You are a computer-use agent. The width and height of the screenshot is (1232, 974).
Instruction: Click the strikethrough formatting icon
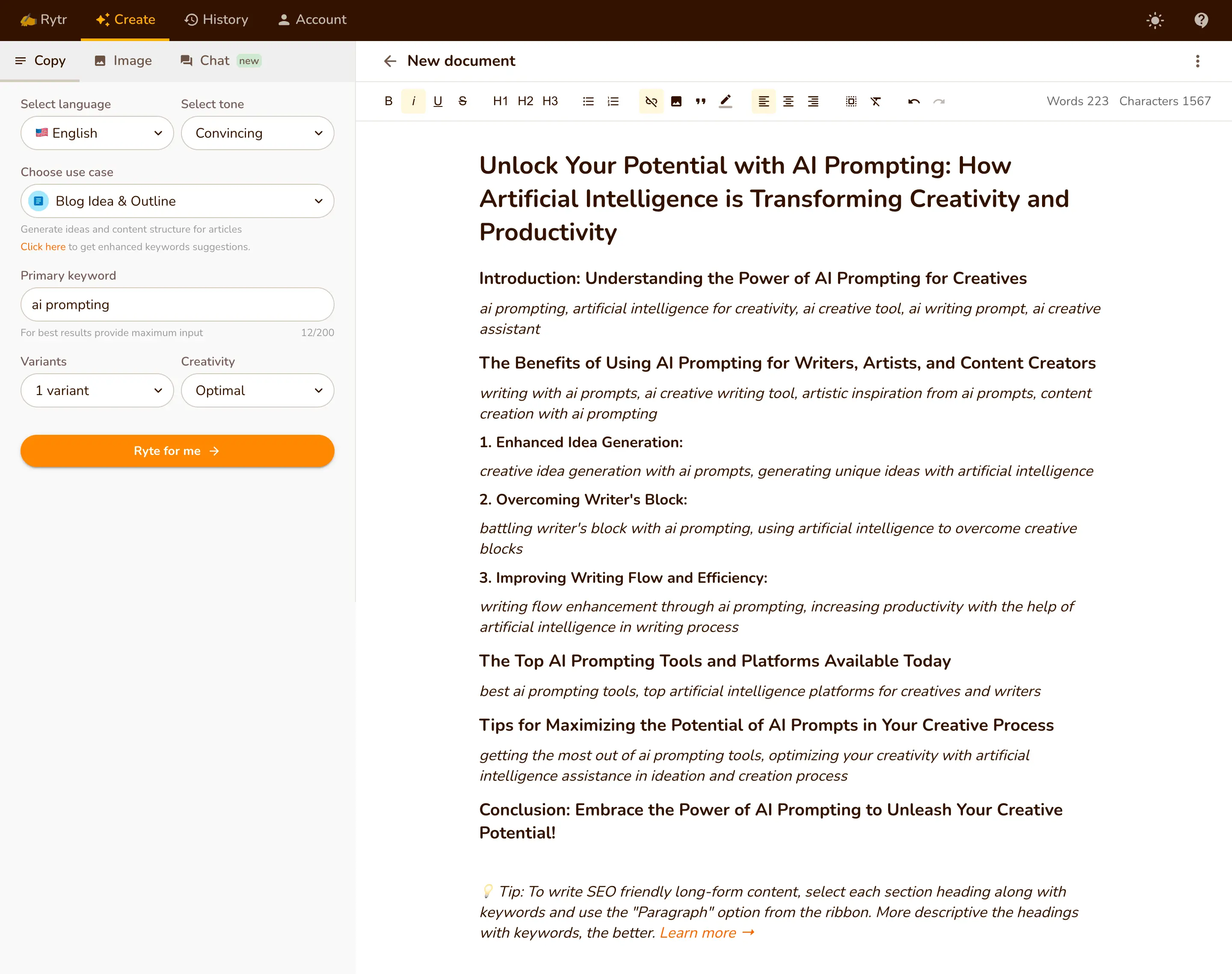pos(462,101)
